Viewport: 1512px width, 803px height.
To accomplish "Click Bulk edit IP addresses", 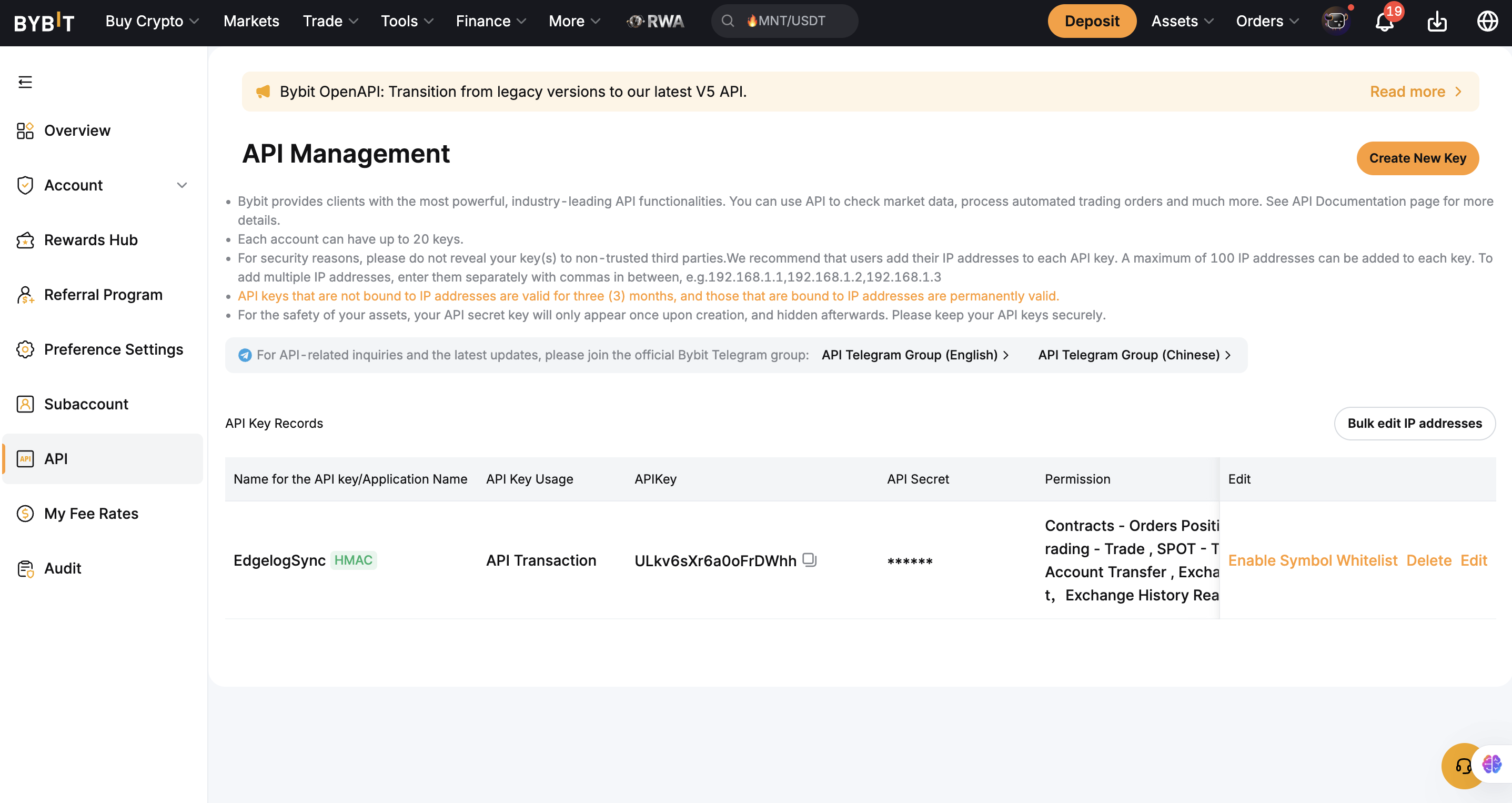I will [x=1415, y=423].
